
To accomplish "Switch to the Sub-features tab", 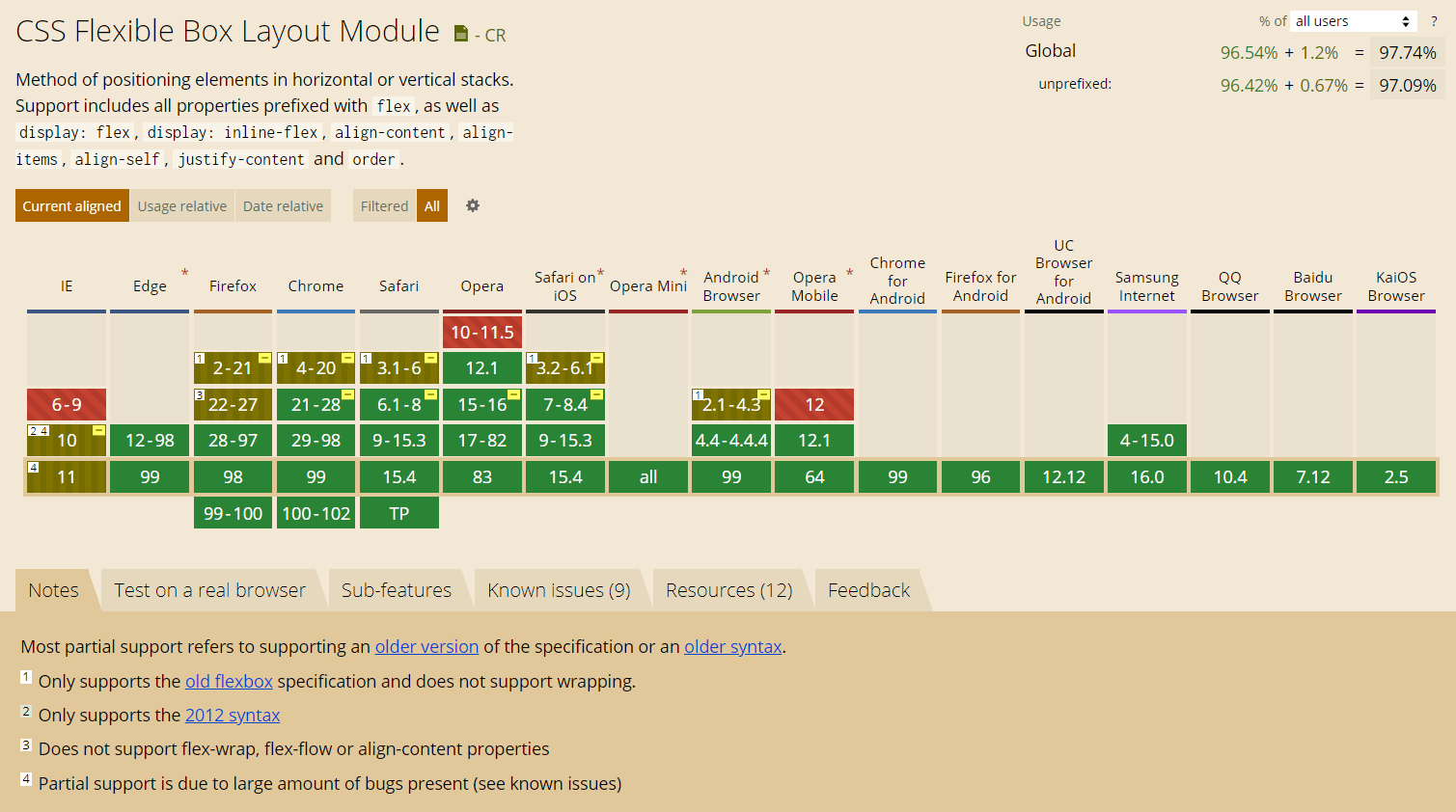I will (396, 590).
